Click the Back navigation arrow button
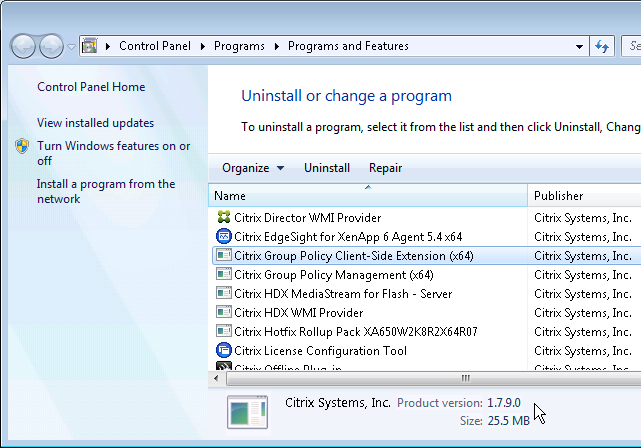Image resolution: width=641 pixels, height=448 pixels. (x=23, y=46)
